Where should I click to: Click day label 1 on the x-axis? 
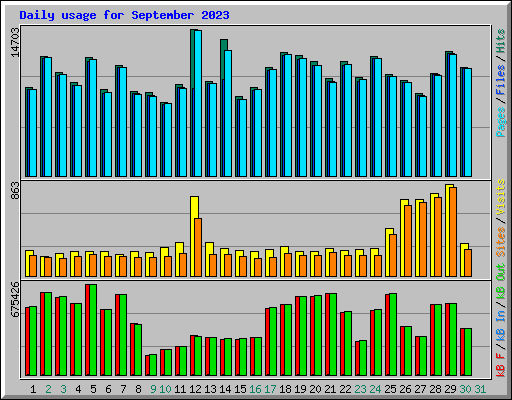(33, 389)
